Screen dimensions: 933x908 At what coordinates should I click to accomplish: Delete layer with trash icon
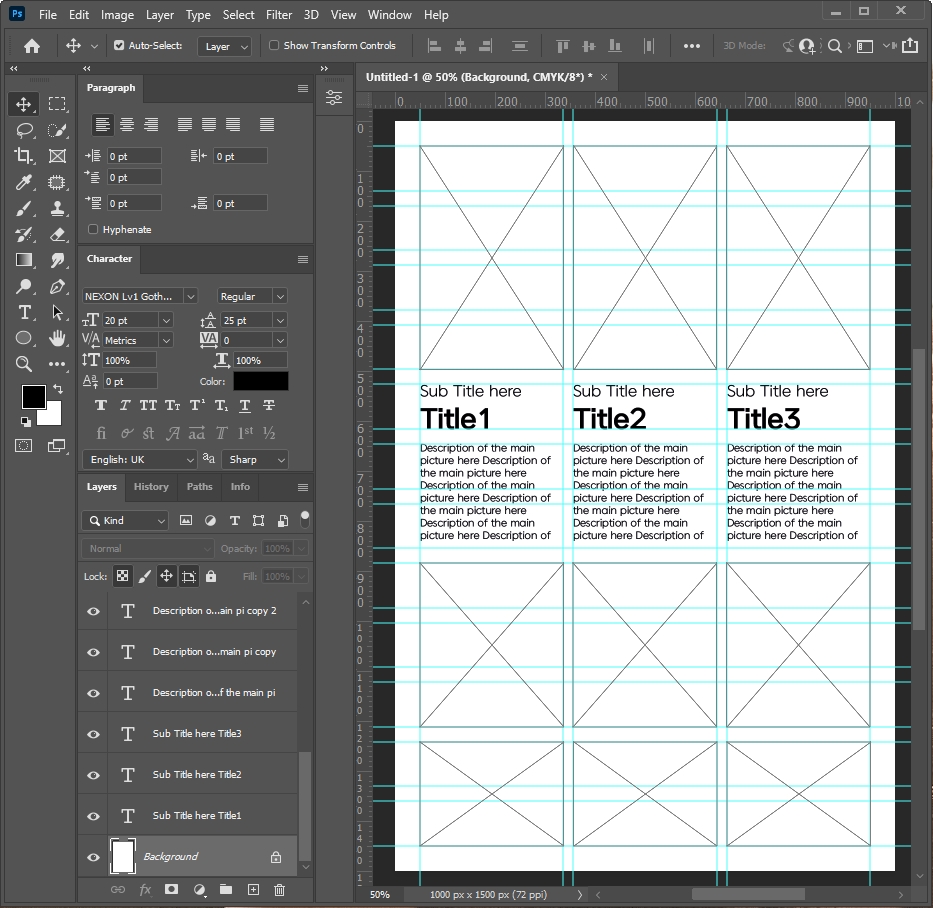(279, 890)
